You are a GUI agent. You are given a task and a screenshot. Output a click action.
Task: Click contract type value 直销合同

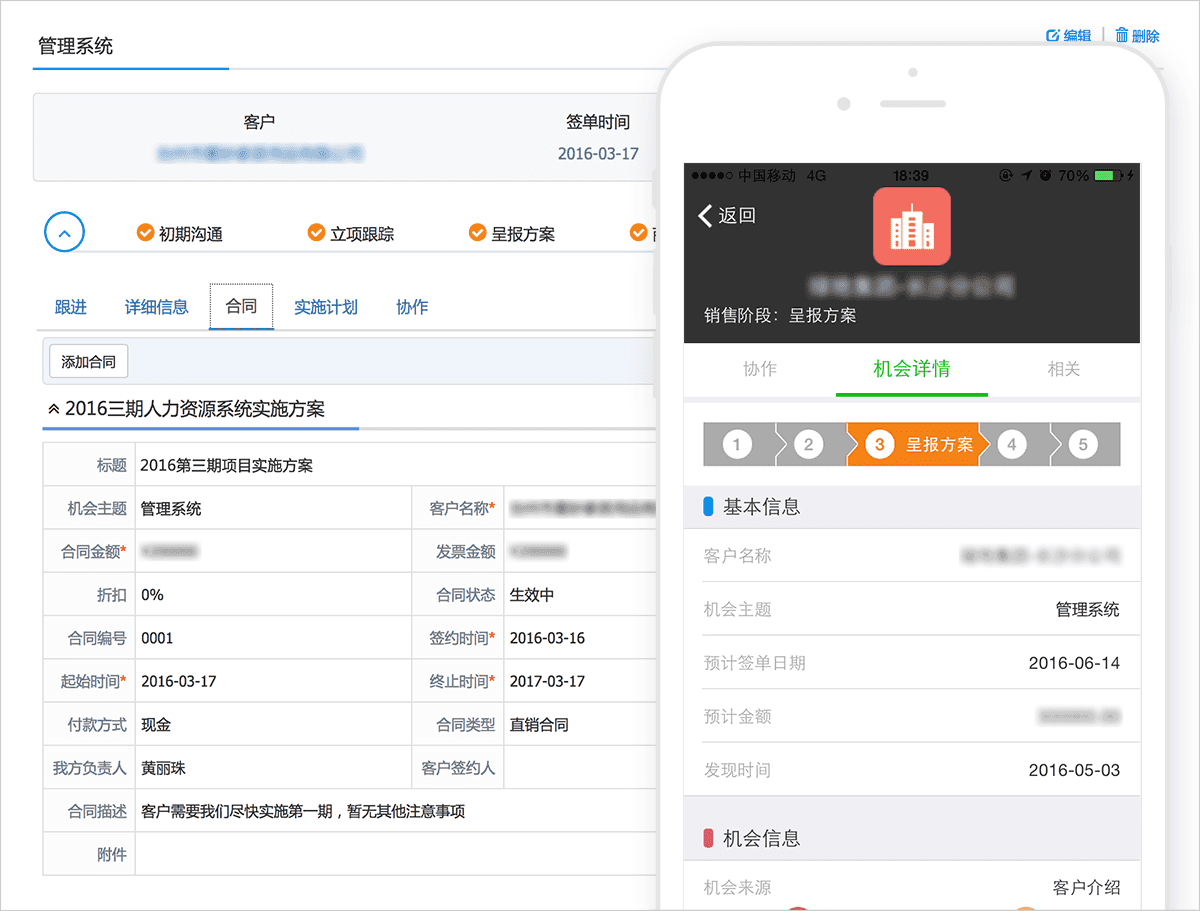[539, 725]
